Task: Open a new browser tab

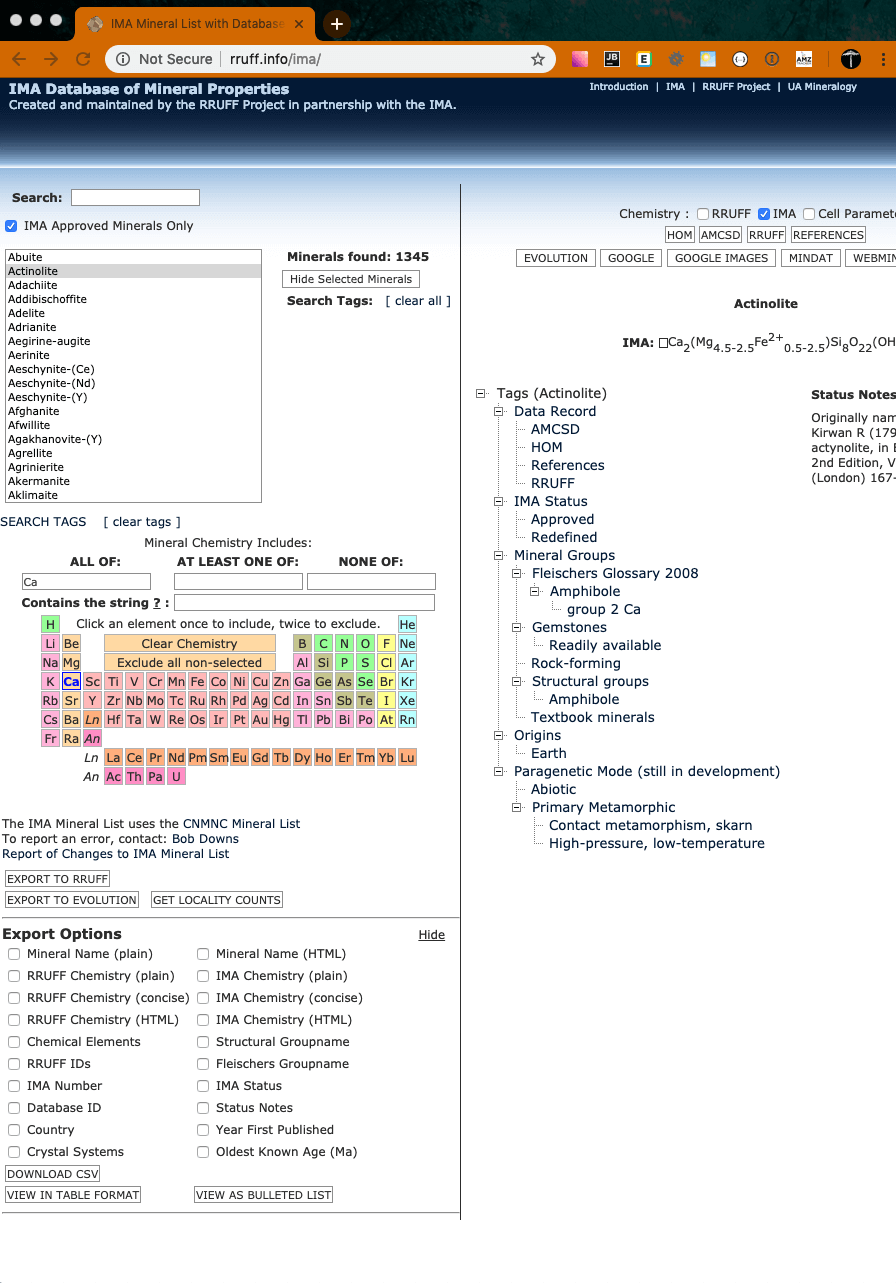Action: tap(336, 23)
